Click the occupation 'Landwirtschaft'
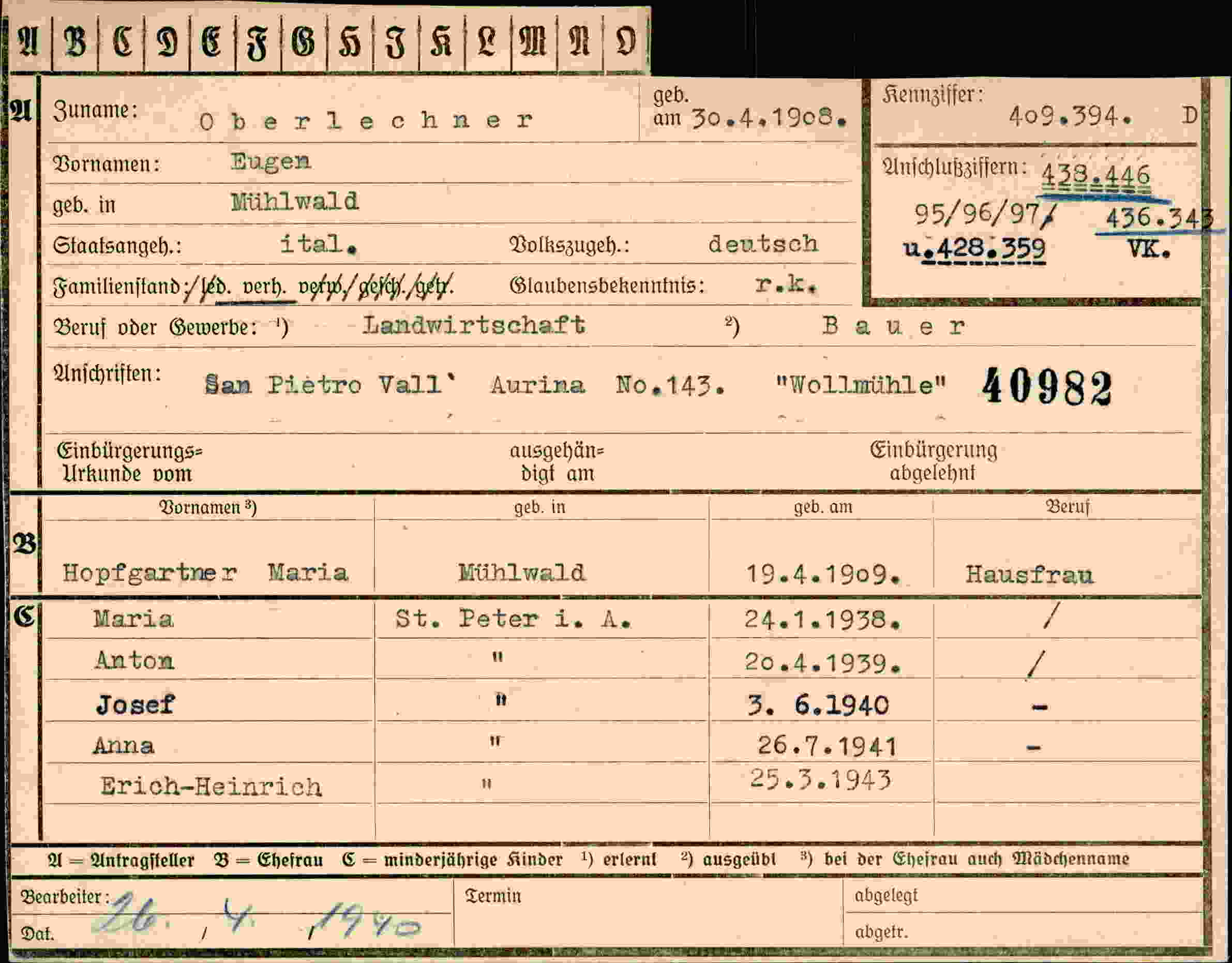Screen dimensions: 1232x963 [474, 325]
